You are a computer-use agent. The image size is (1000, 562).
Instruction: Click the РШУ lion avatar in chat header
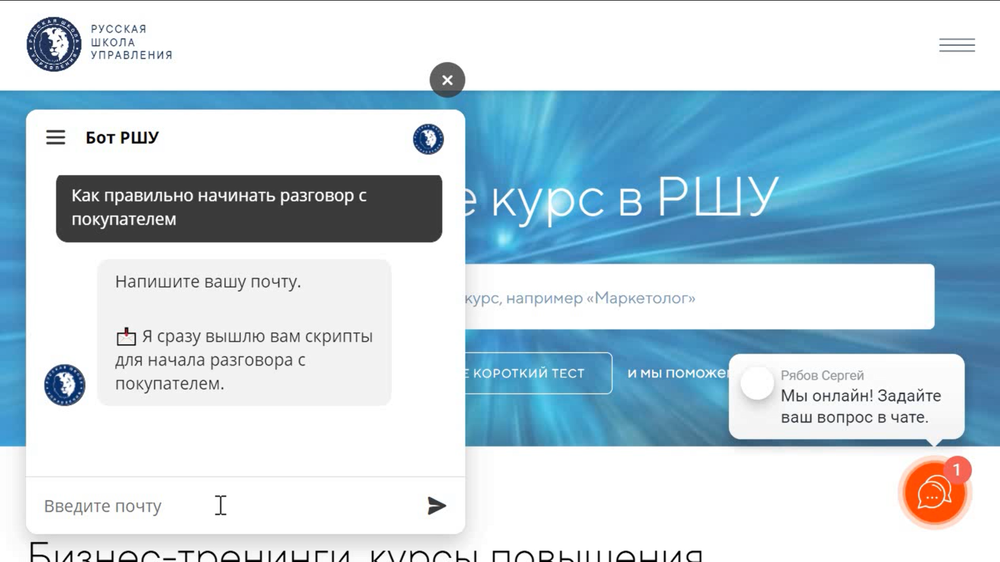428,138
